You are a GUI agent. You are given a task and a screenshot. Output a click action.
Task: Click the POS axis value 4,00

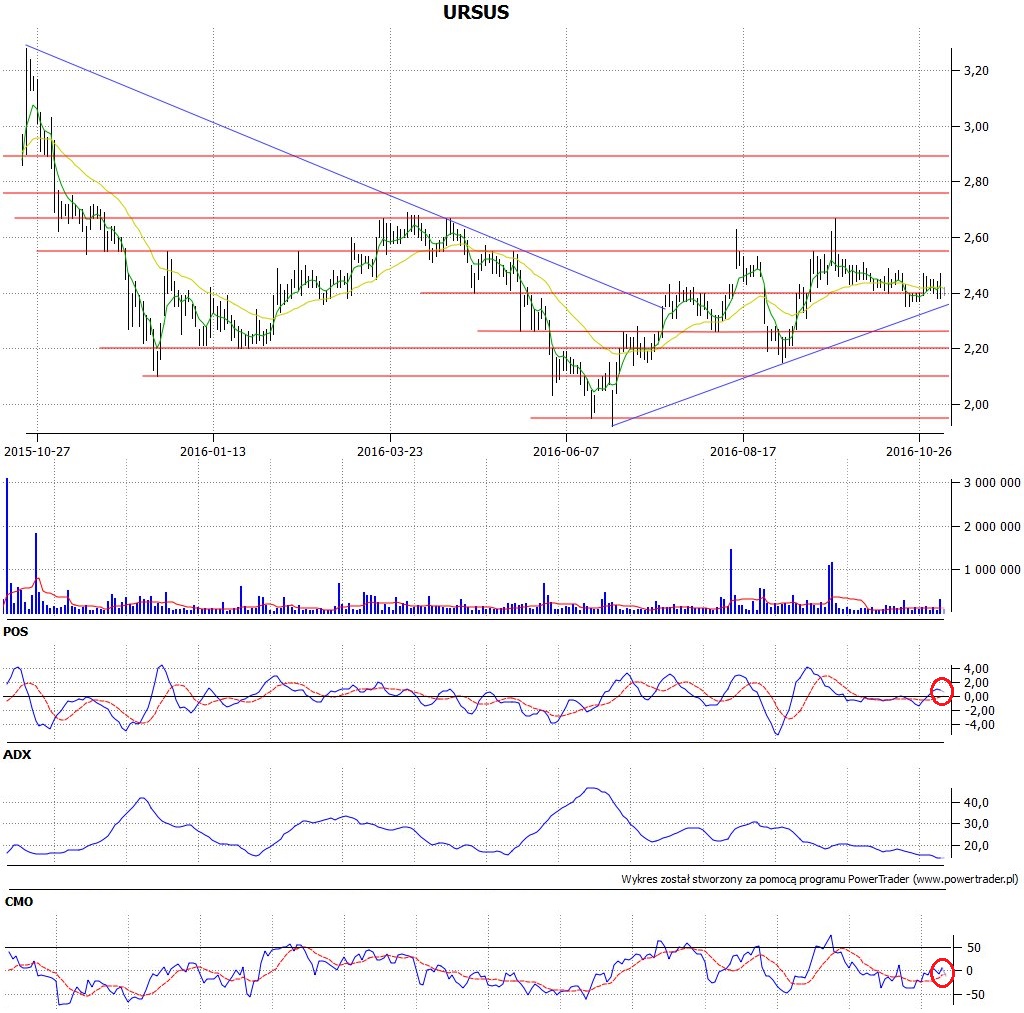[976, 669]
